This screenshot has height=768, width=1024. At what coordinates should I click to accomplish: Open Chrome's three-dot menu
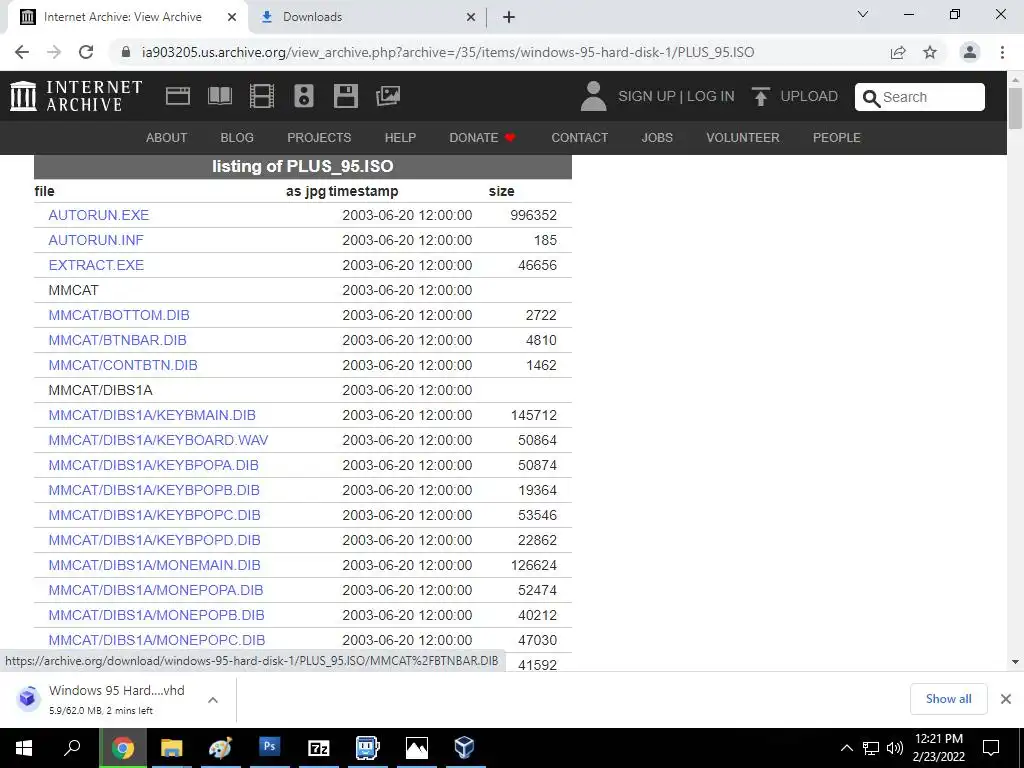[x=1002, y=52]
